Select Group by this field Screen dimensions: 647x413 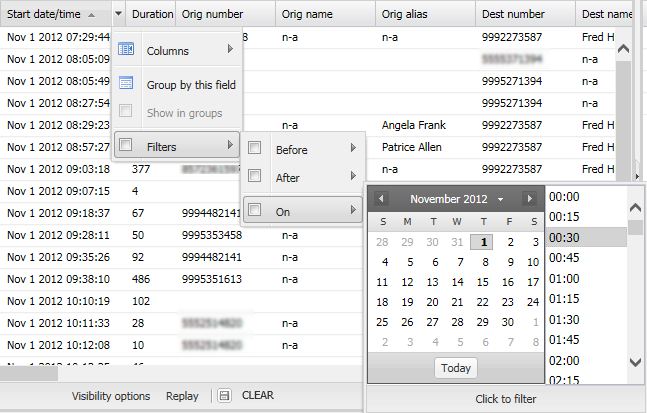pos(191,85)
